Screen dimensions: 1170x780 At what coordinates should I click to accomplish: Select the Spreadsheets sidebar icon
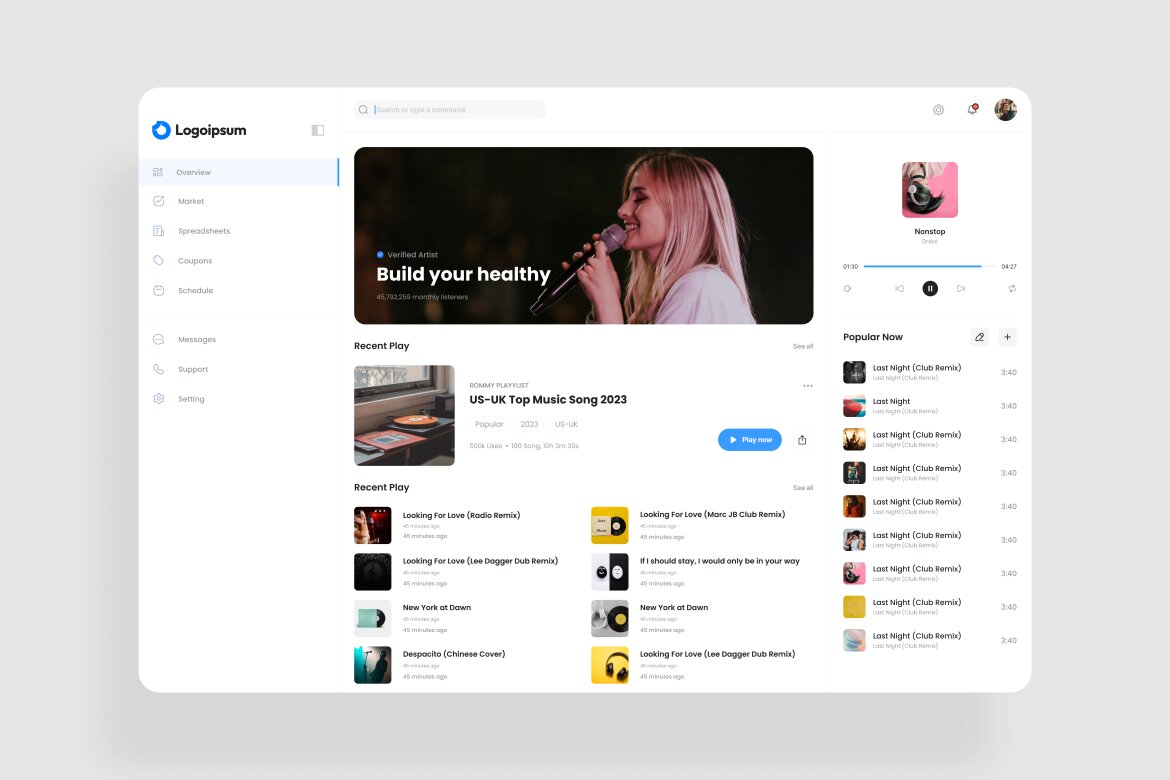(x=158, y=231)
